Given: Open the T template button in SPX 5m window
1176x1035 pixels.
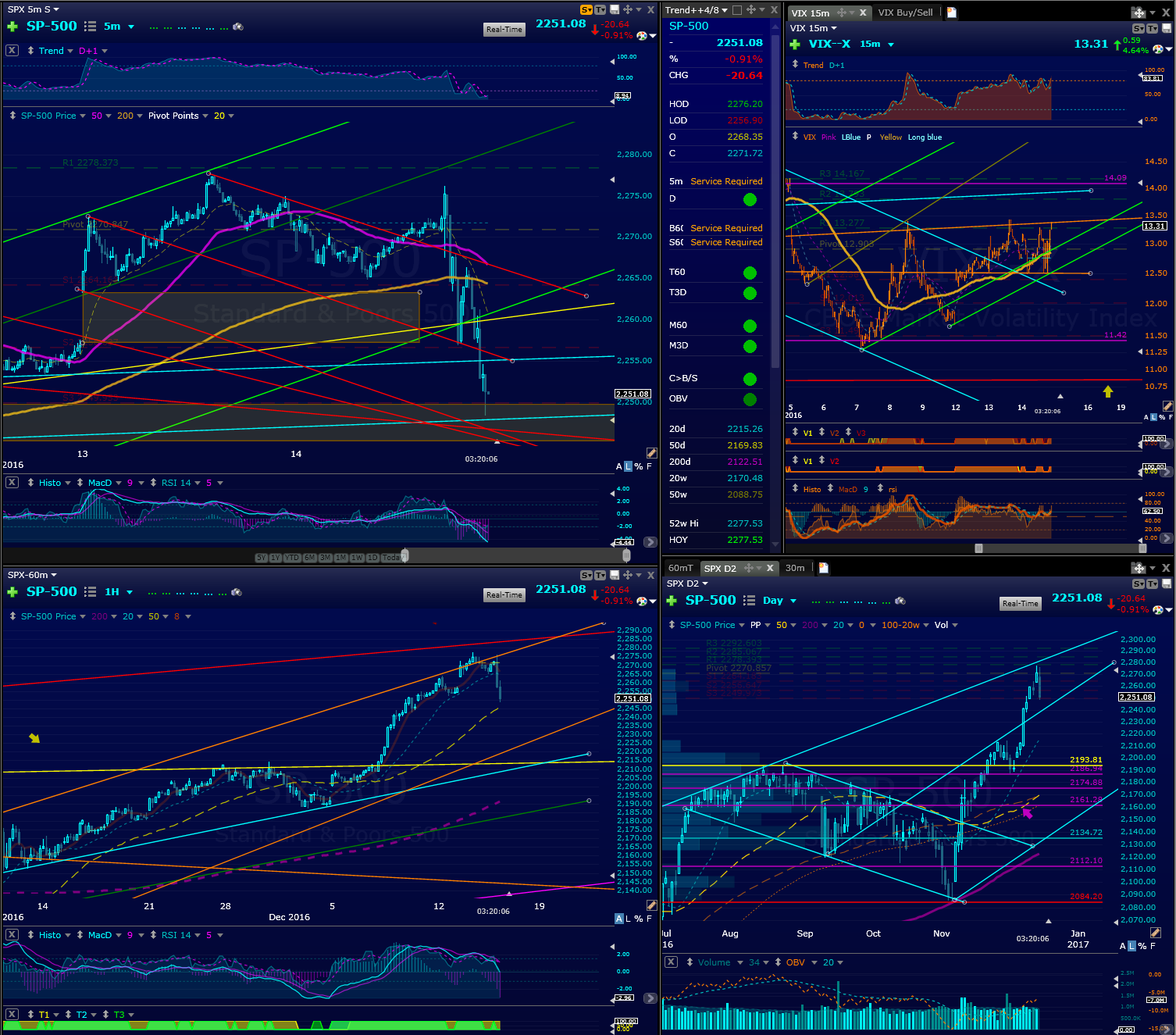Looking at the screenshot, I should pos(600,9).
